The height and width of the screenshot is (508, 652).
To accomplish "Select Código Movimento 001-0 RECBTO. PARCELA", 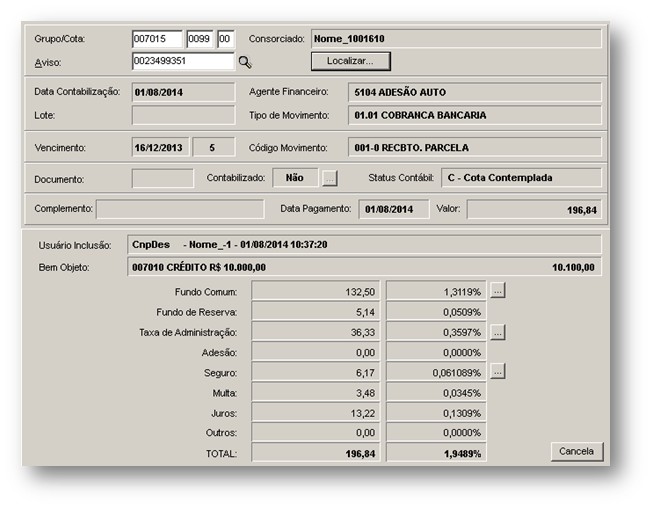I will pyautogui.click(x=474, y=148).
